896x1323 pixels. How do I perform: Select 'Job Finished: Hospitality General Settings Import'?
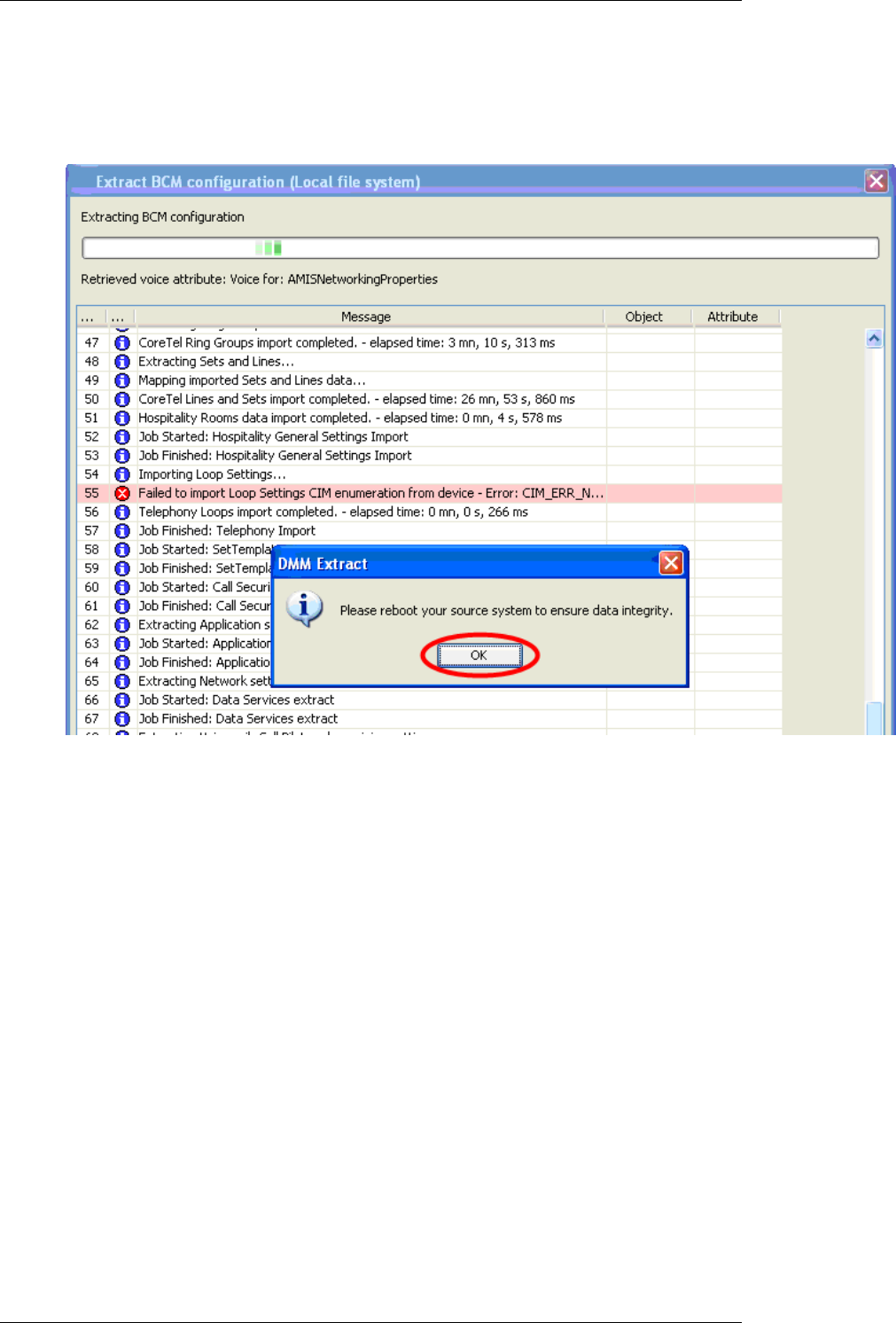tap(275, 456)
